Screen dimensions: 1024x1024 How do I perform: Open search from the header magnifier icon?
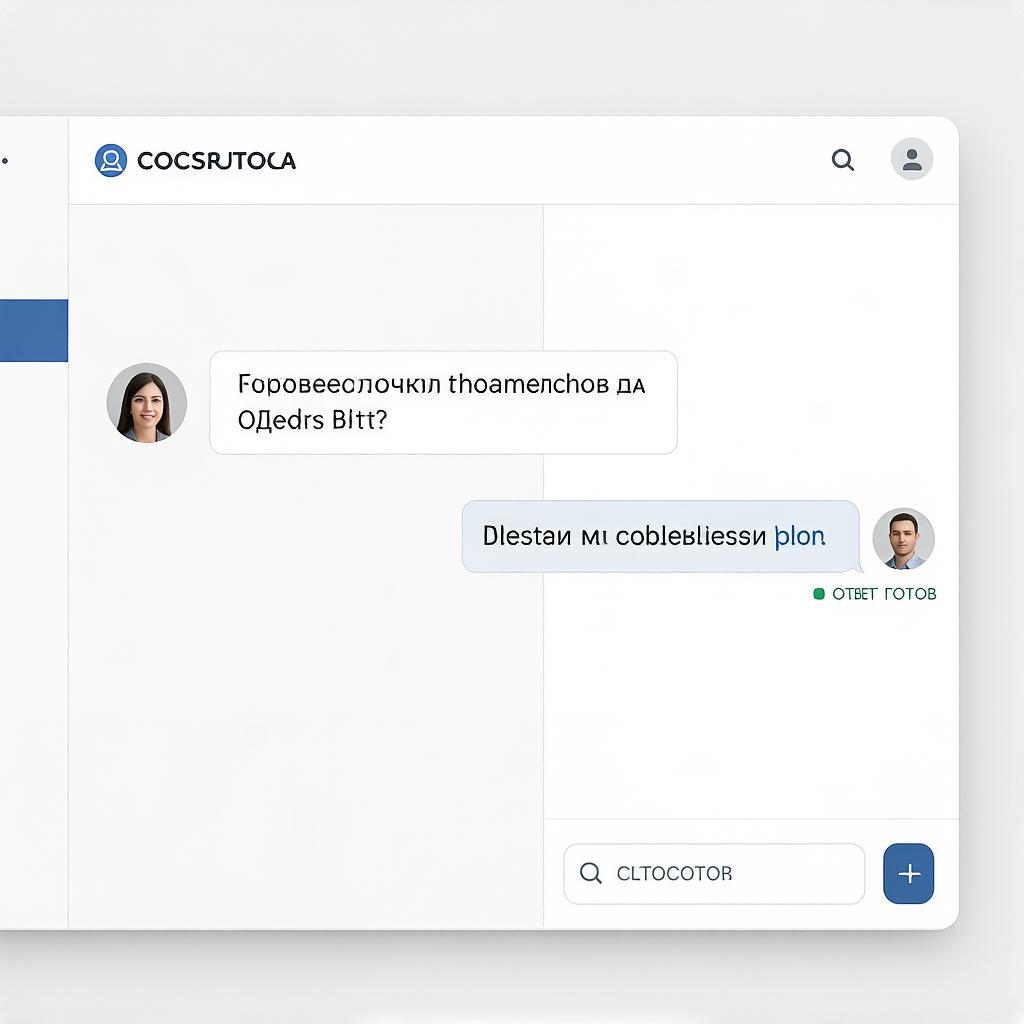pyautogui.click(x=842, y=160)
